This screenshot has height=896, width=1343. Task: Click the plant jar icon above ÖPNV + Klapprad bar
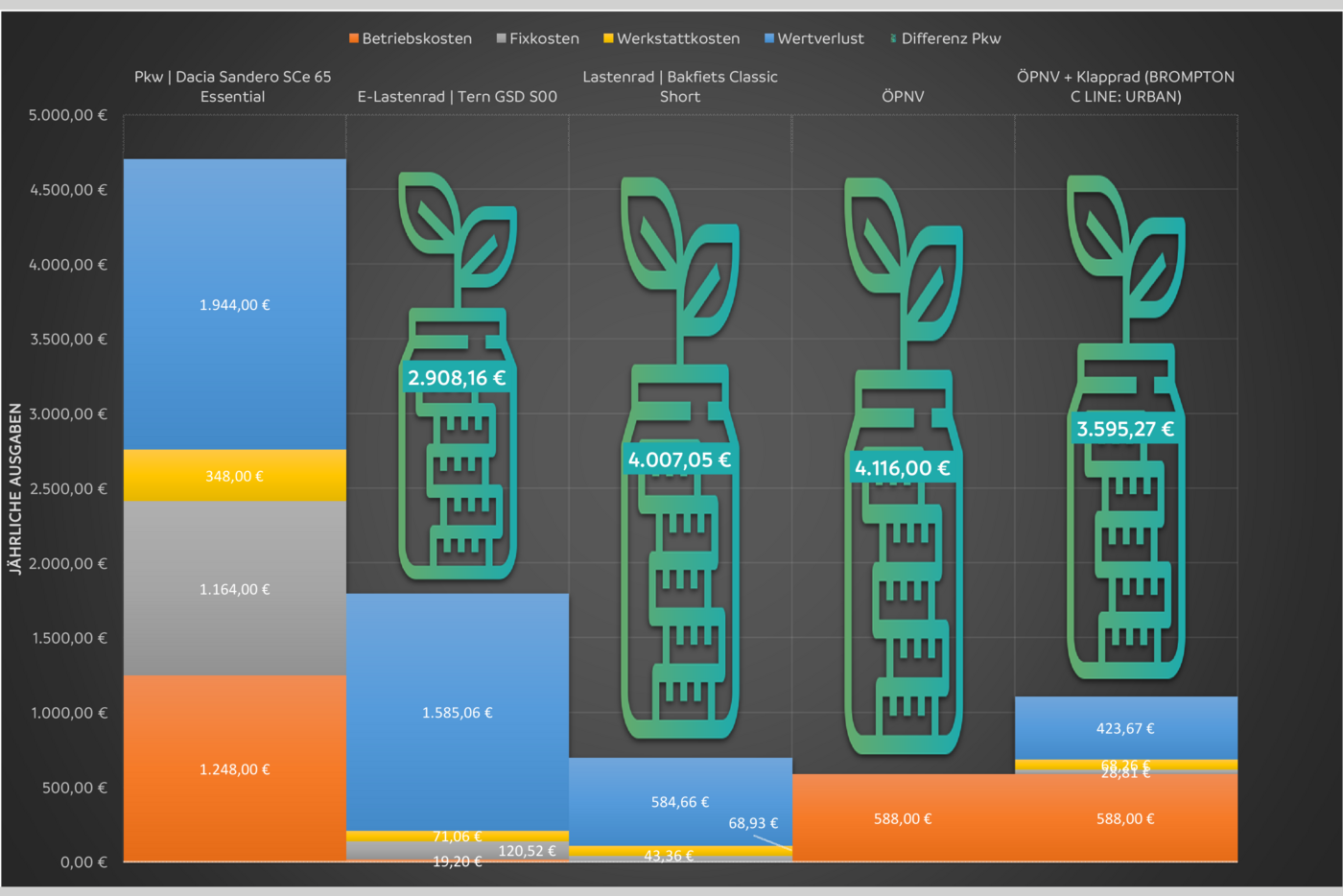pyautogui.click(x=1126, y=427)
